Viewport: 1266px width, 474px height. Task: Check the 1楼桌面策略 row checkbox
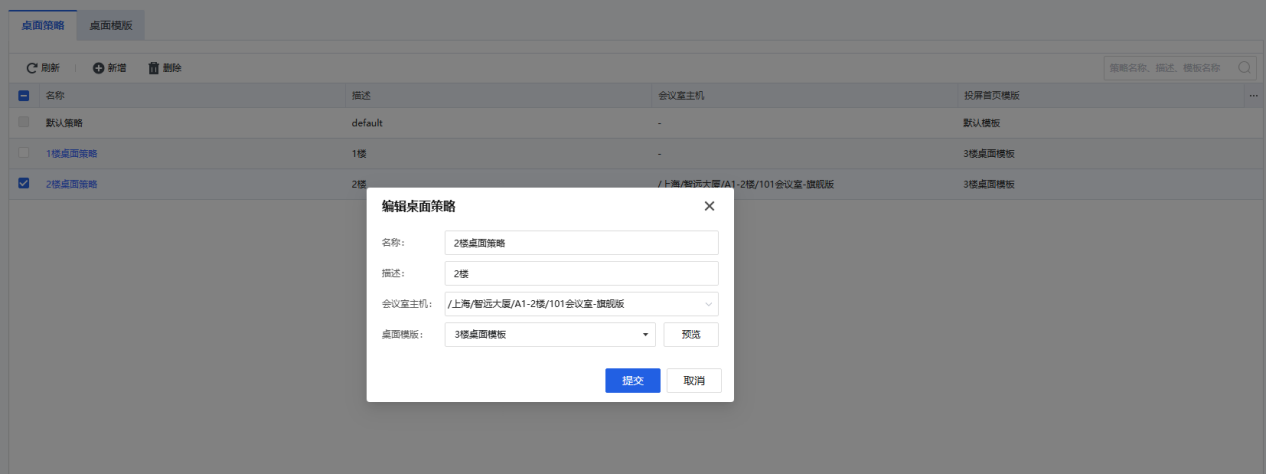click(25, 153)
